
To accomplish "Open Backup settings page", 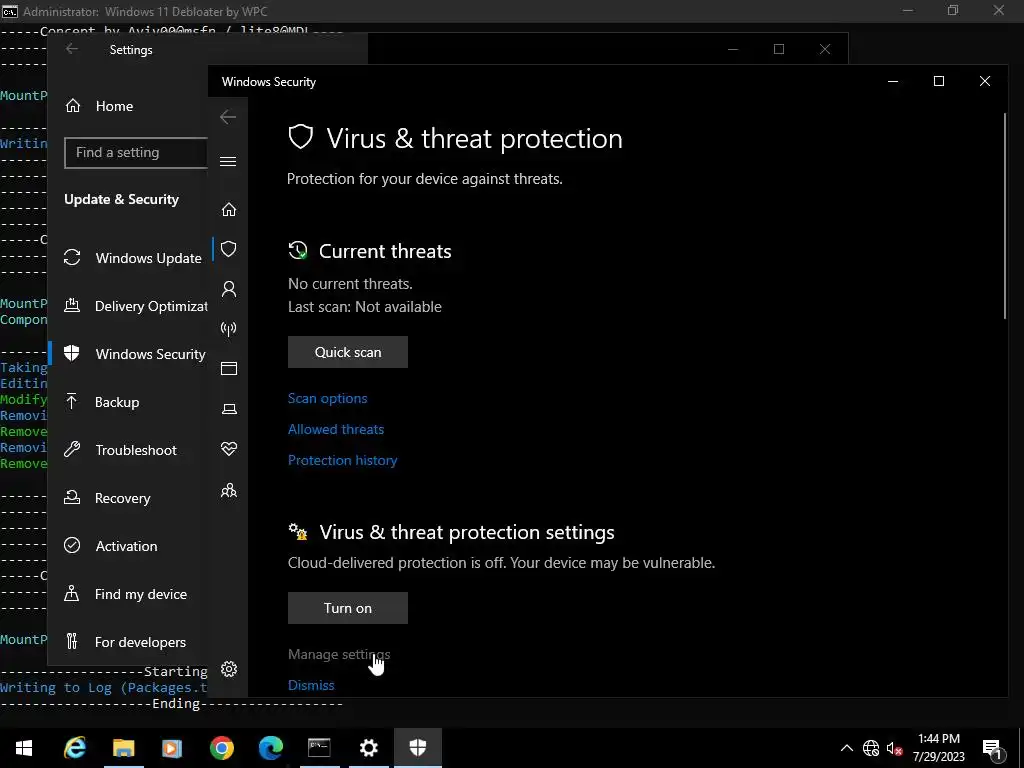I will pyautogui.click(x=101, y=402).
